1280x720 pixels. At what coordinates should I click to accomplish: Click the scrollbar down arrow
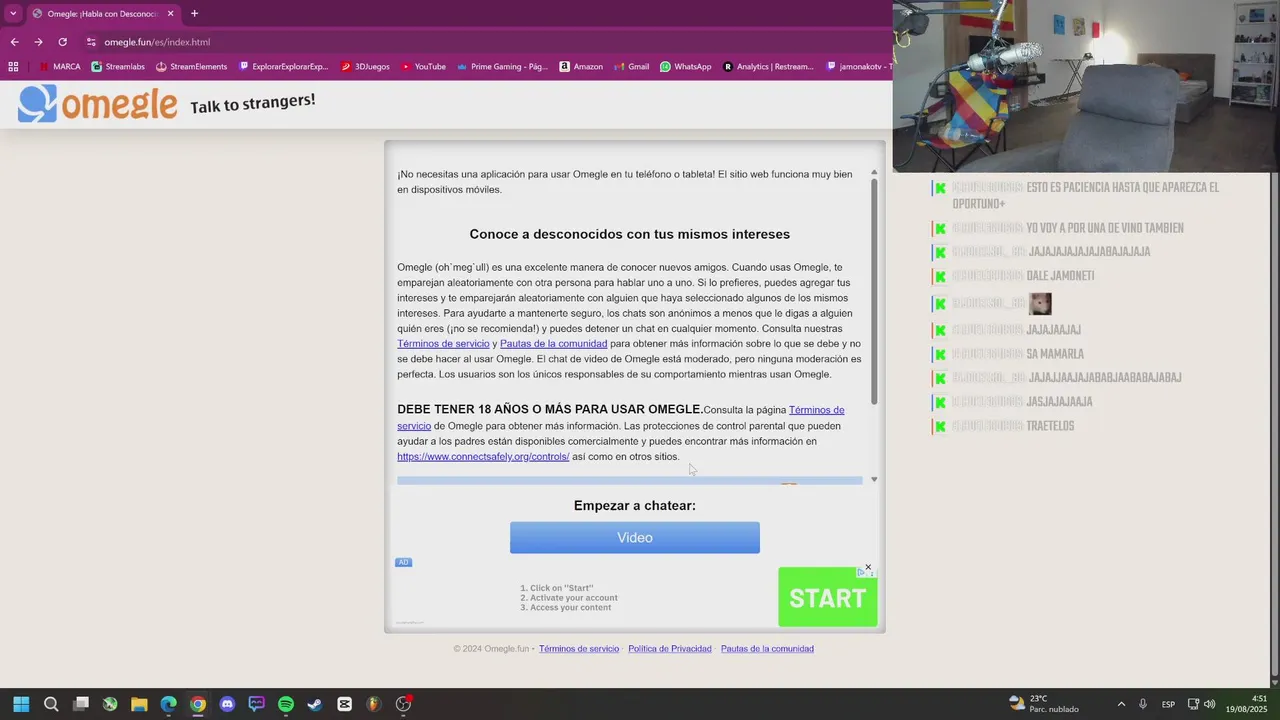pos(874,479)
